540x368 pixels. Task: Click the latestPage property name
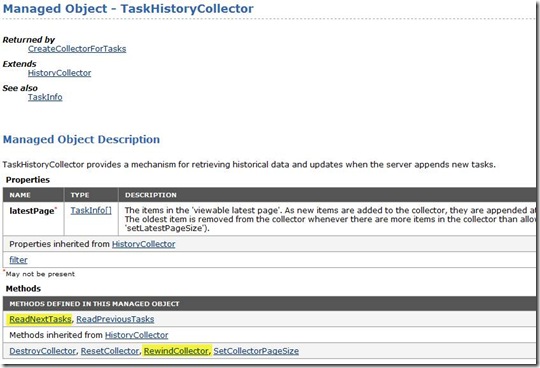(32, 211)
